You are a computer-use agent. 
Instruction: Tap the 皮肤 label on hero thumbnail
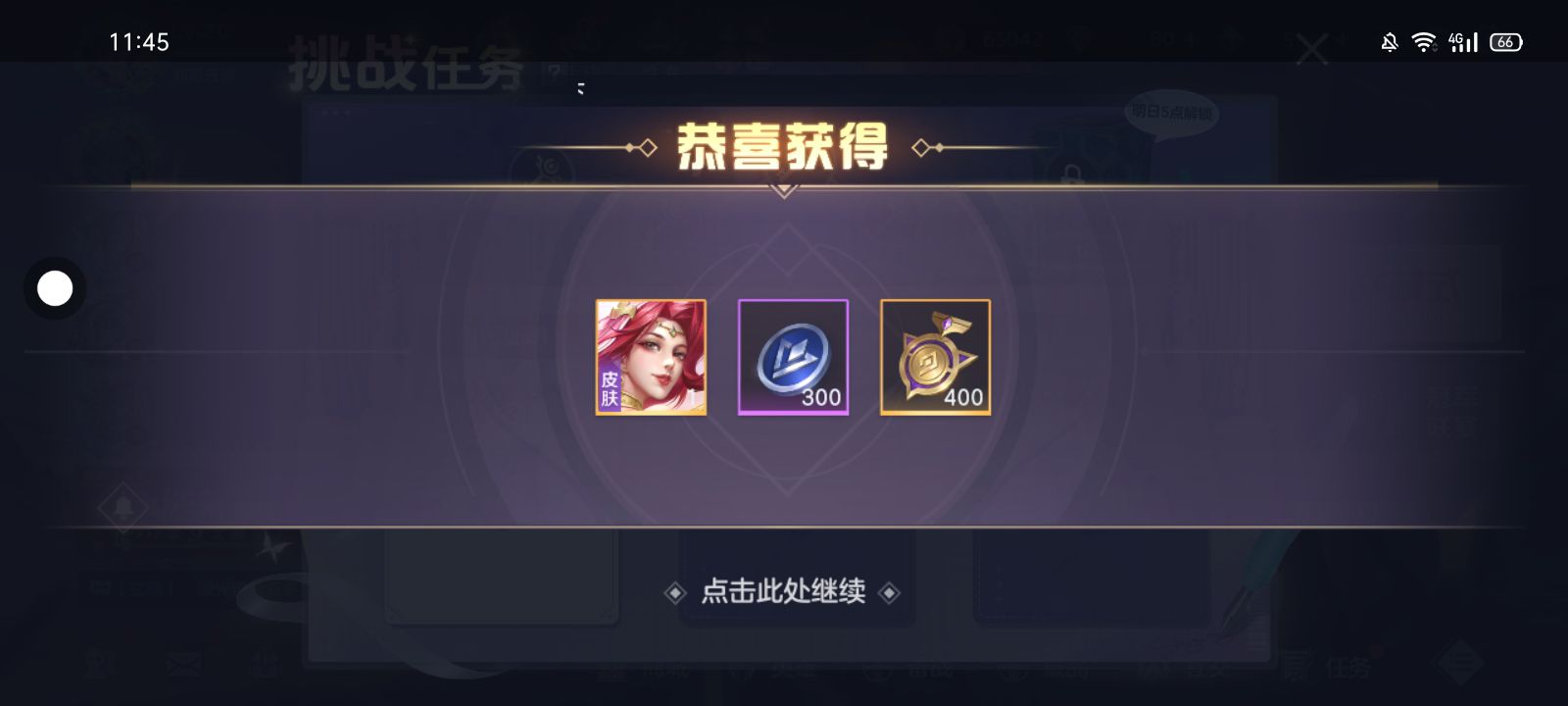click(x=610, y=388)
